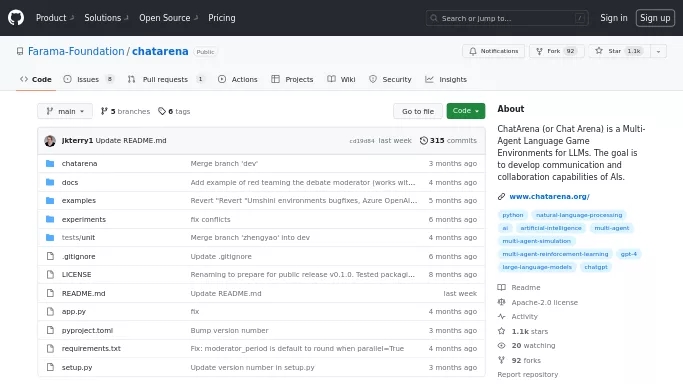Focus the Search or jump to field
Viewport: 683px width, 384px height.
pos(507,18)
